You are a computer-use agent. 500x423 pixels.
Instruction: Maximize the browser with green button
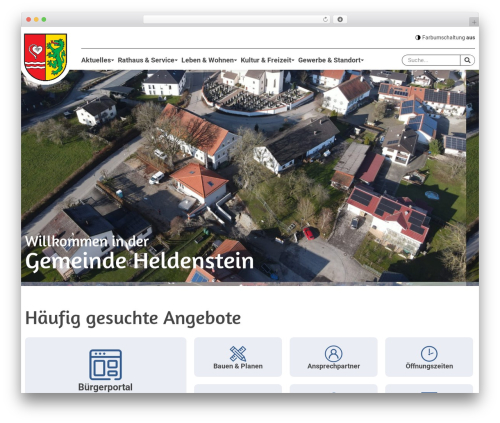point(44,20)
